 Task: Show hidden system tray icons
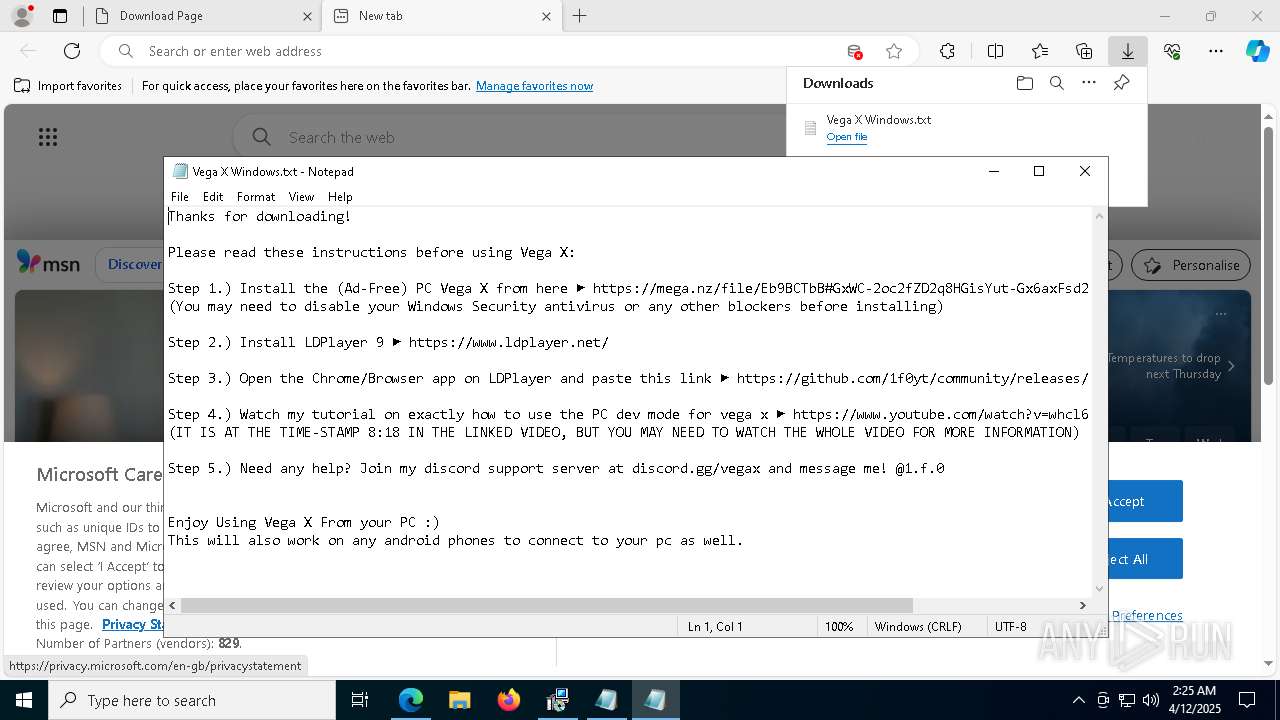pyautogui.click(x=1078, y=700)
